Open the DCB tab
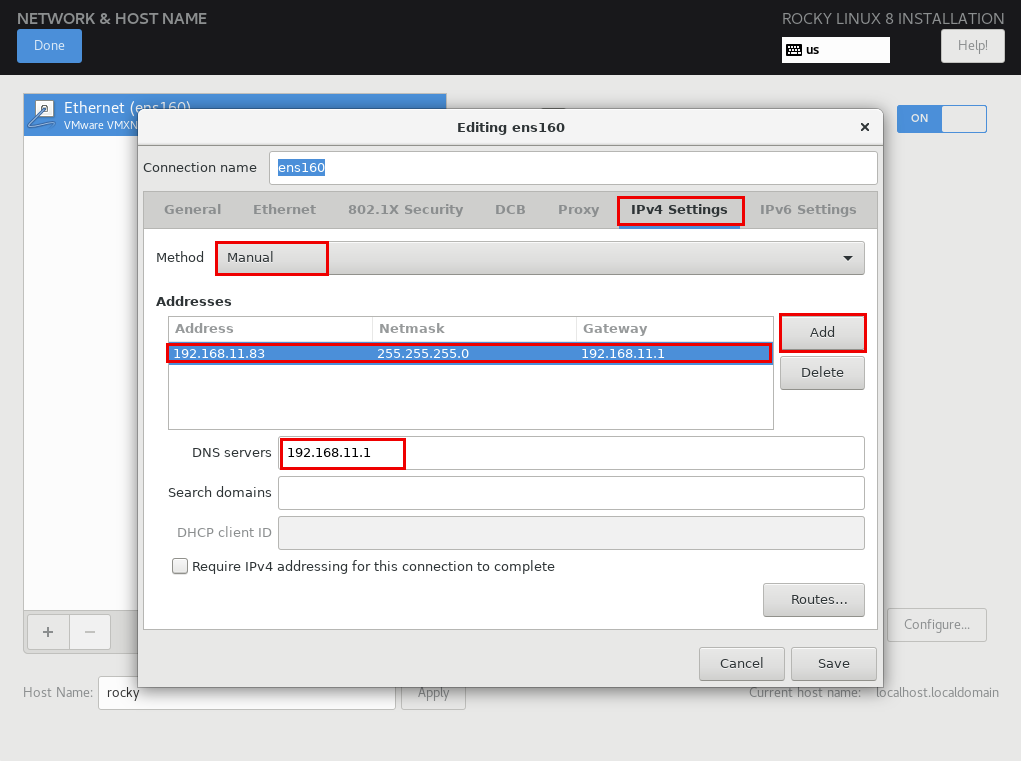1021x761 pixels. 510,210
